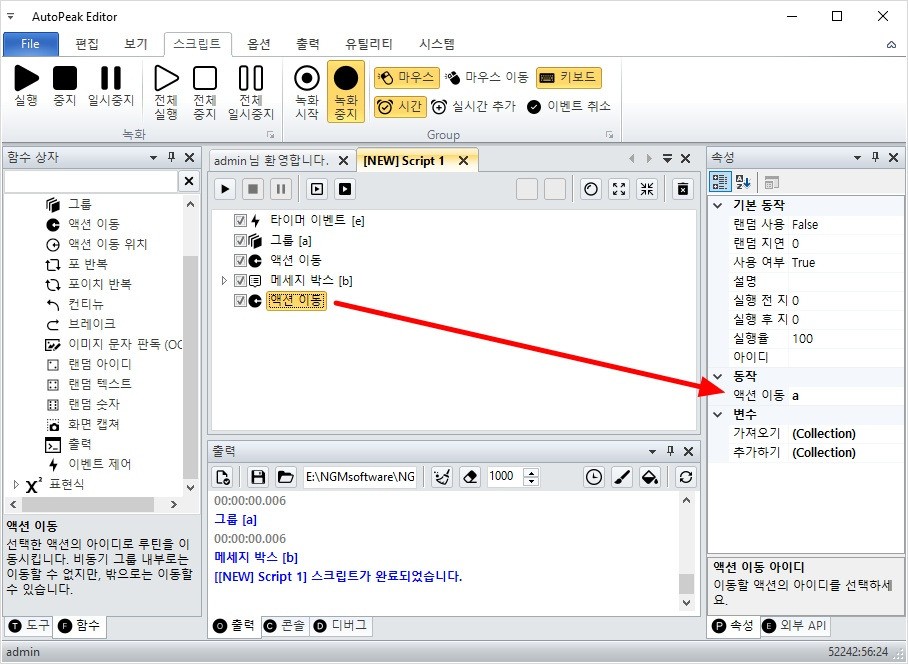Expand the 메세지 박스 [b] tree node
This screenshot has height=664, width=908.
(224, 281)
